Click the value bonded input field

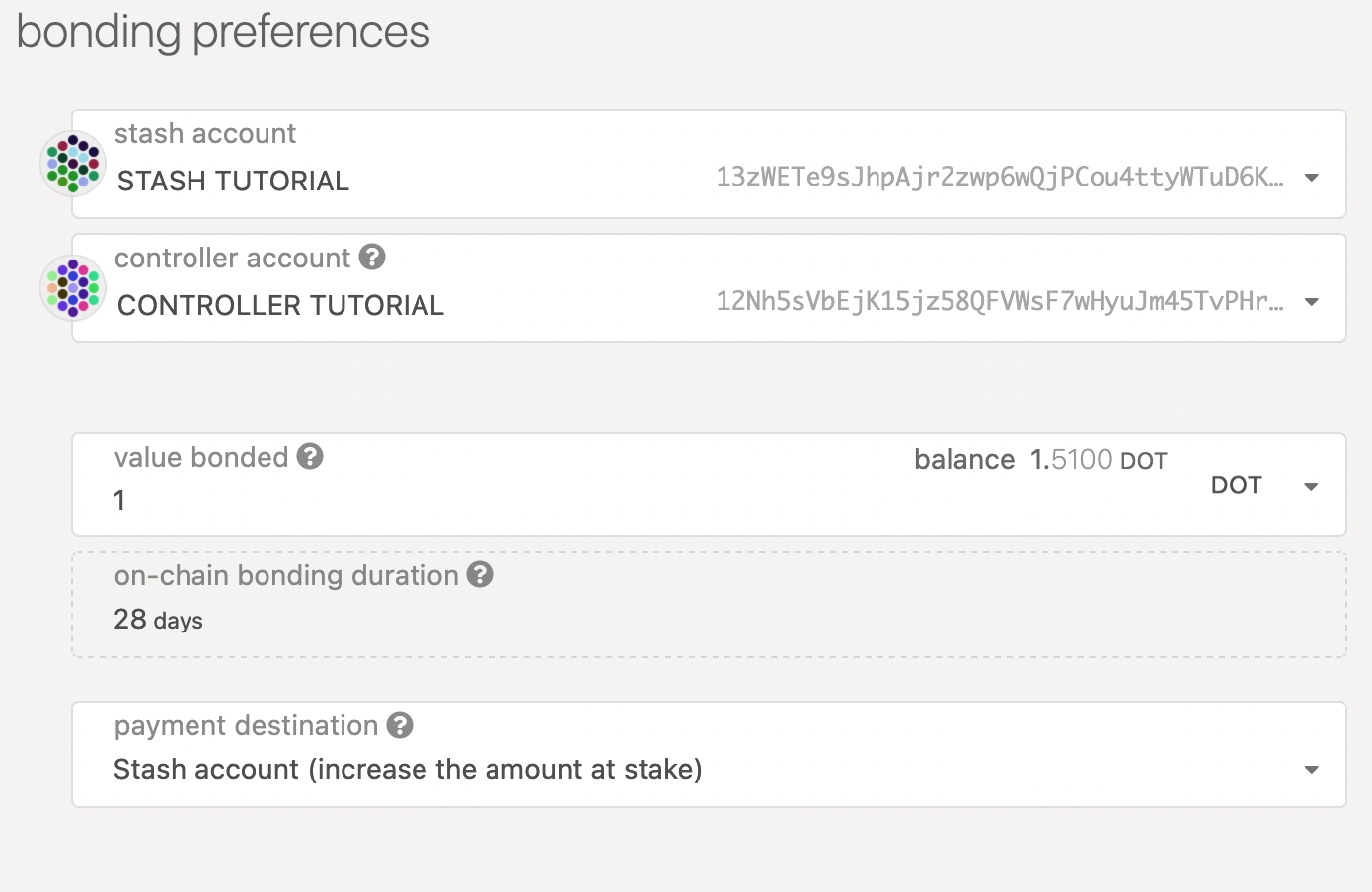tap(494, 501)
